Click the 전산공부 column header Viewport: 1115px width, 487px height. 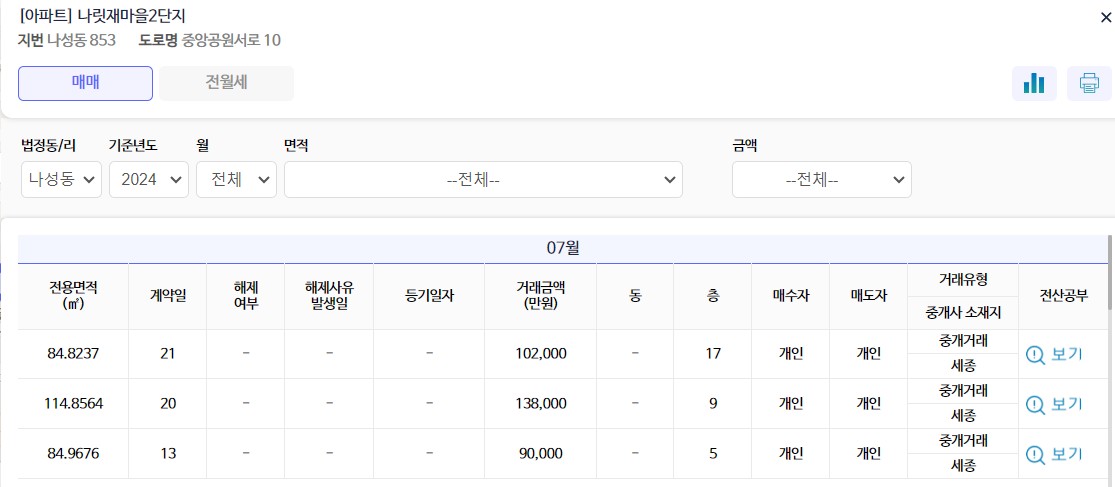[1063, 296]
